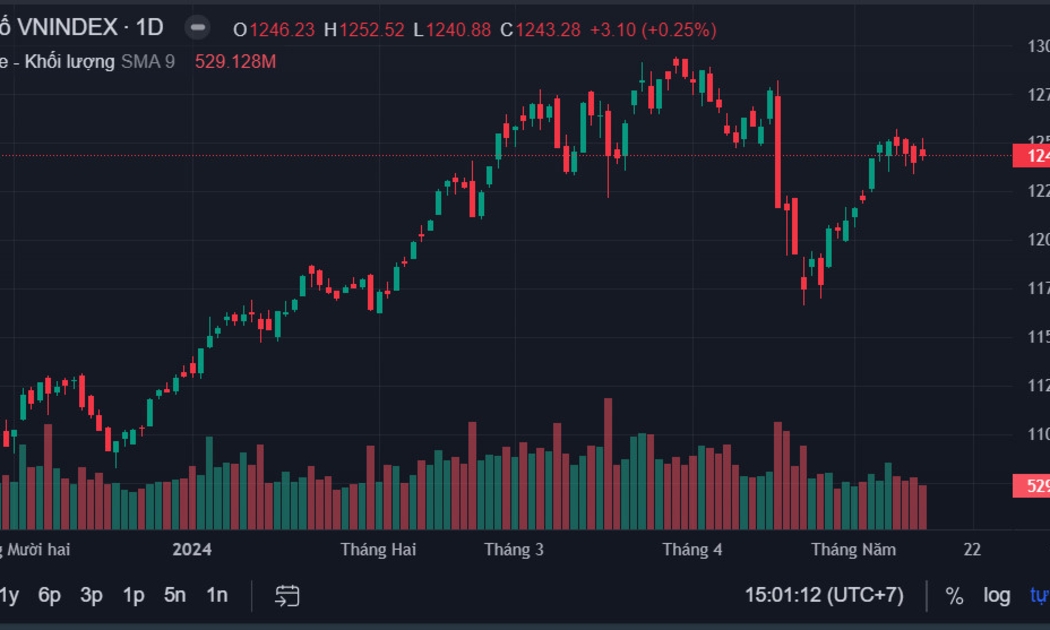Click the red volume value label on axis
1050x630 pixels.
click(x=1032, y=486)
